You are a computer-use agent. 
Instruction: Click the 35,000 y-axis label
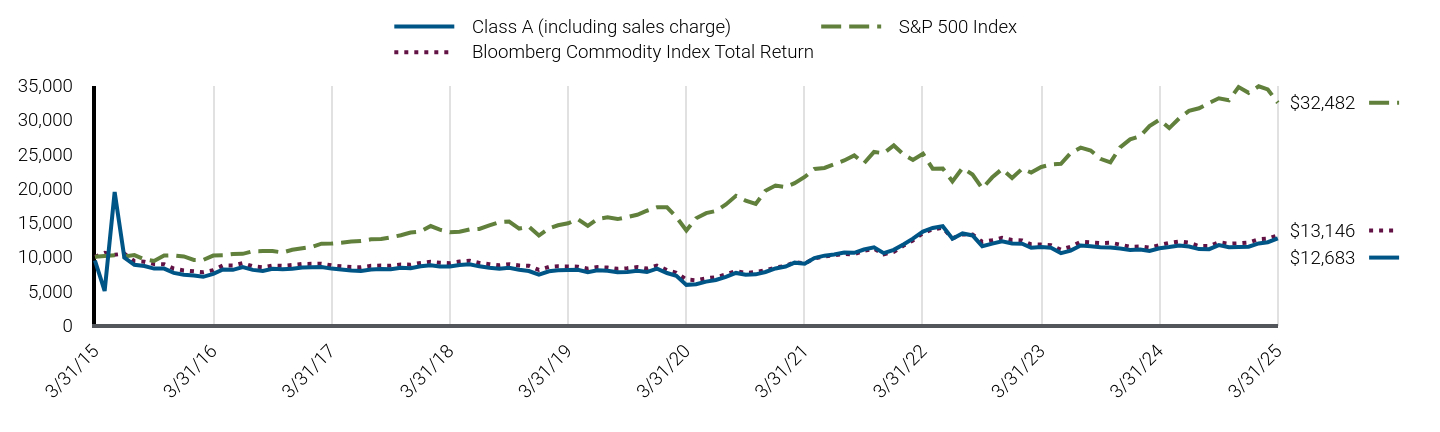click(47, 86)
